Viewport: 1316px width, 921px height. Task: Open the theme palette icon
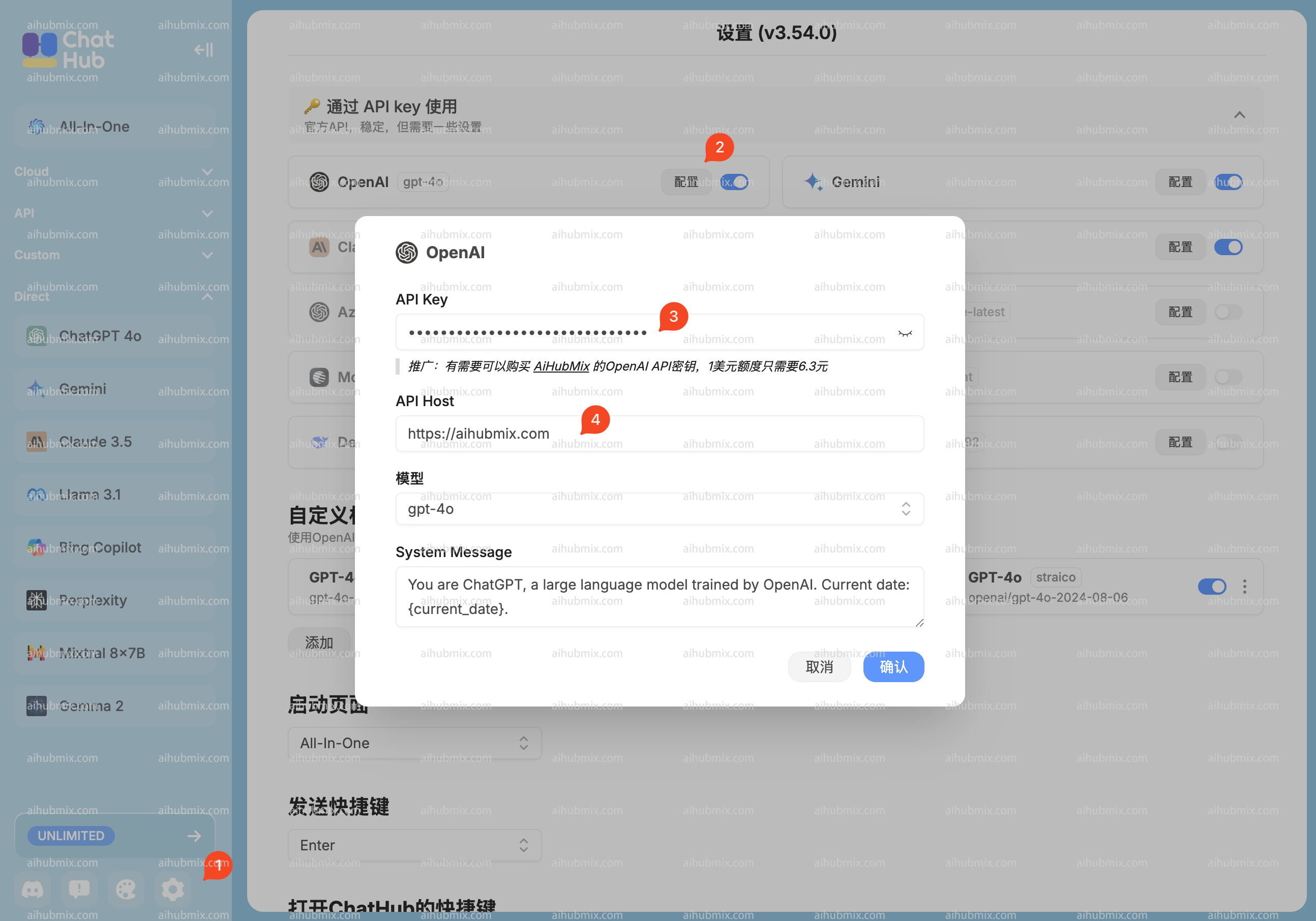click(x=126, y=889)
